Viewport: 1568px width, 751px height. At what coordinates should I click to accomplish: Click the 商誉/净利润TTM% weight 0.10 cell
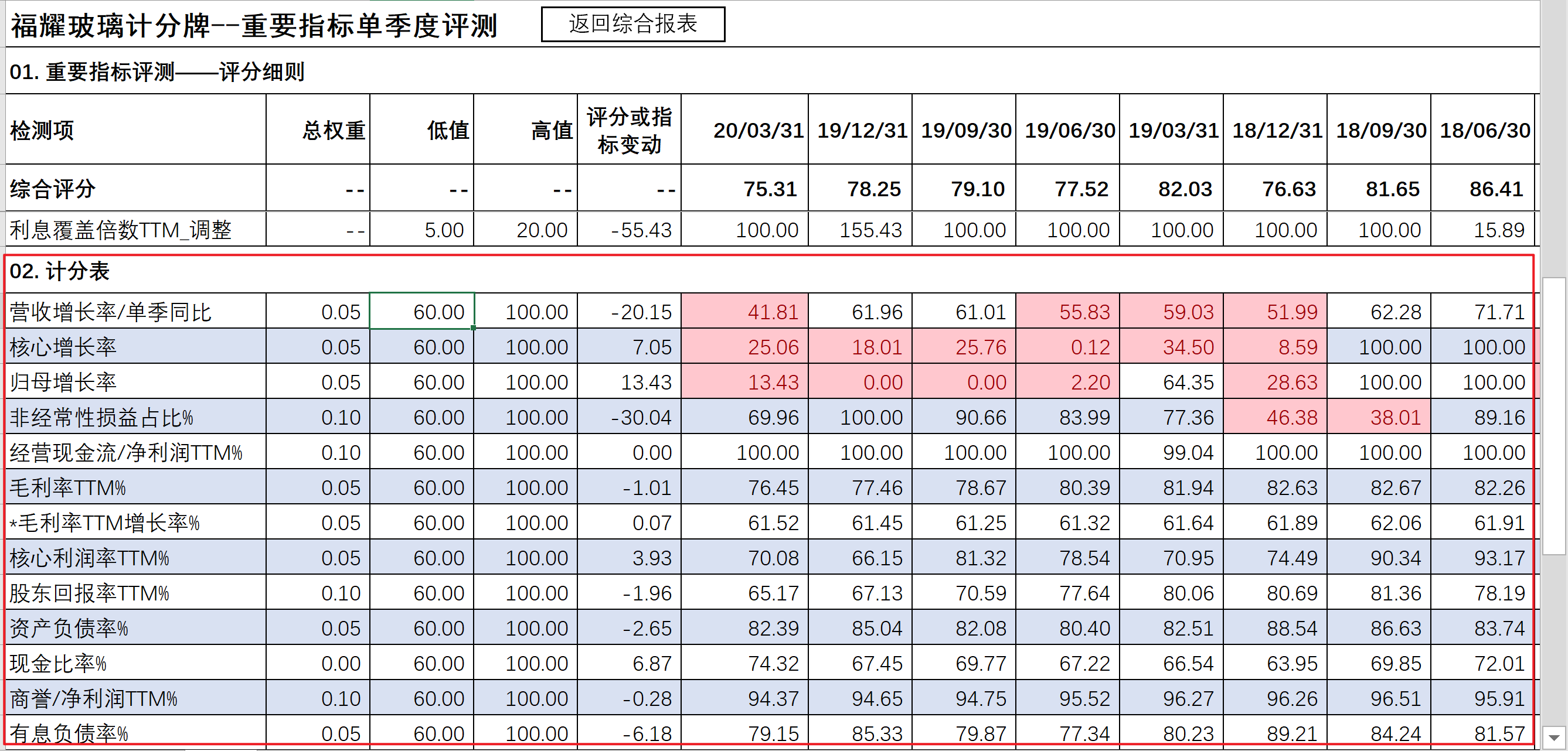[x=340, y=698]
